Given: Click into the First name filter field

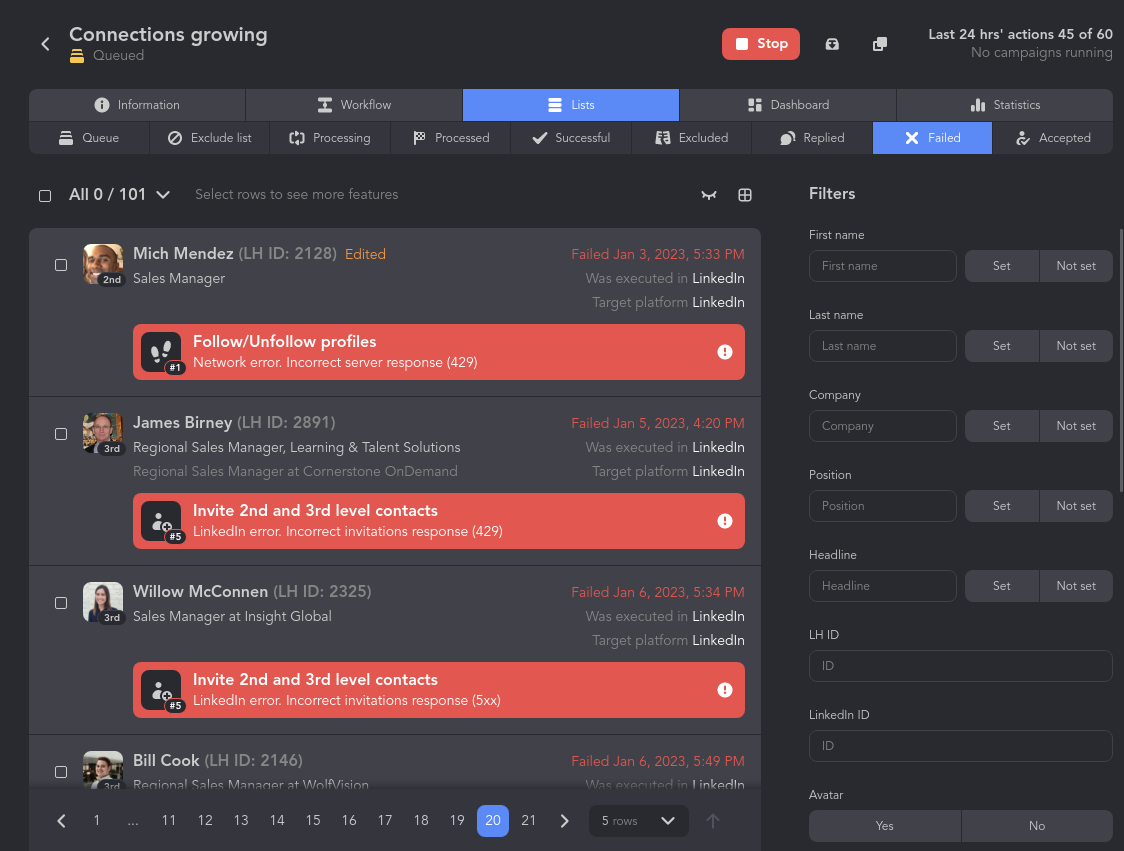Looking at the screenshot, I should [x=882, y=266].
